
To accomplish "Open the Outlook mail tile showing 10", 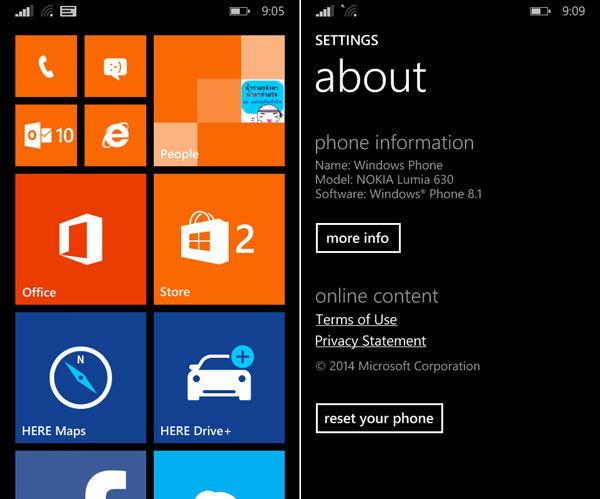I will [x=46, y=135].
